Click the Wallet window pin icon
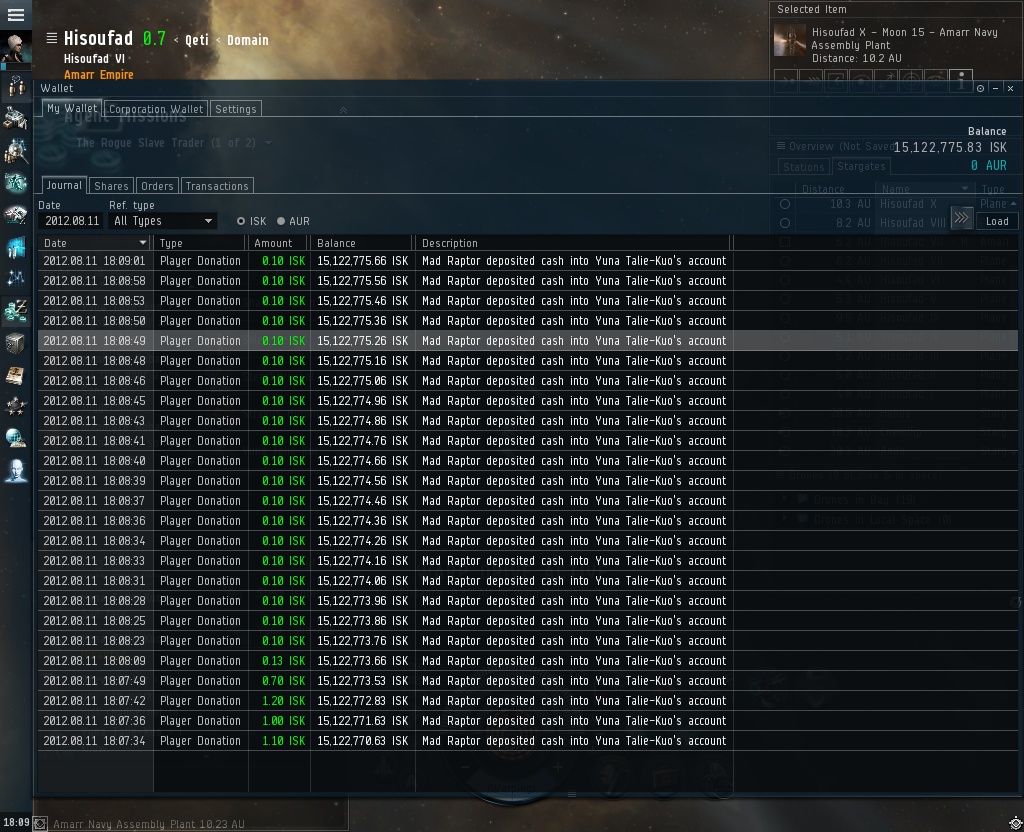 click(980, 88)
